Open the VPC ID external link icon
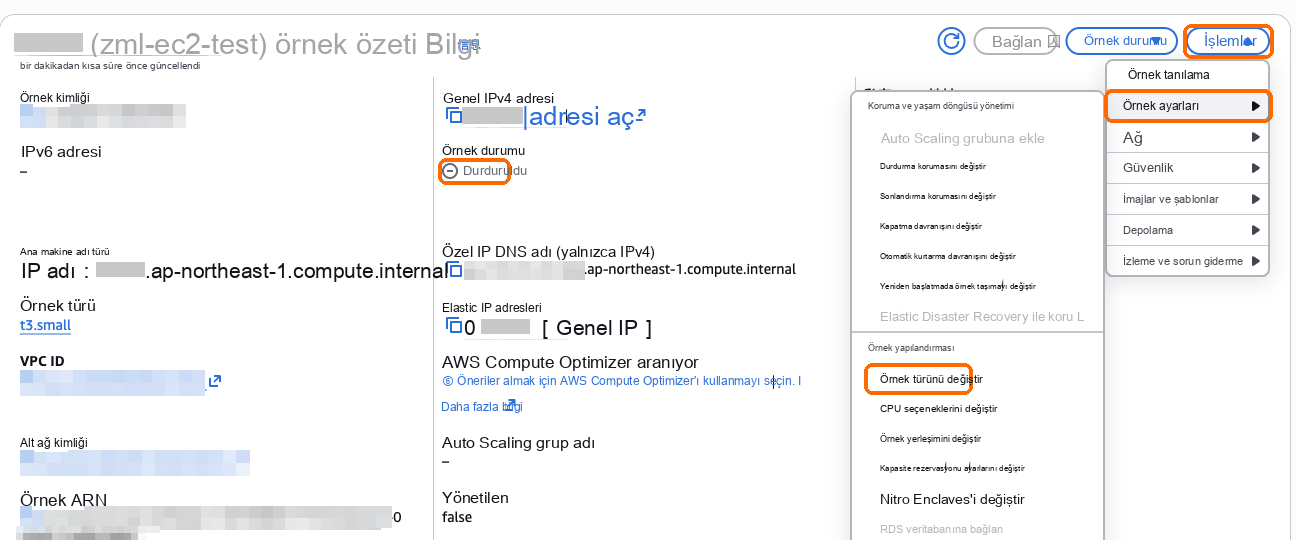 214,381
